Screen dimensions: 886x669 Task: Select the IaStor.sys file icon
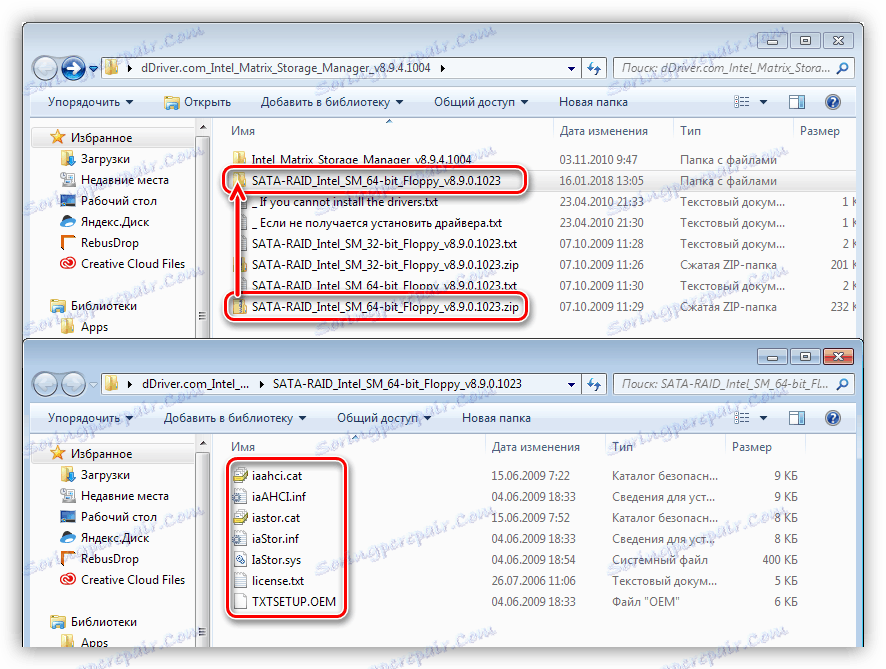click(x=241, y=559)
